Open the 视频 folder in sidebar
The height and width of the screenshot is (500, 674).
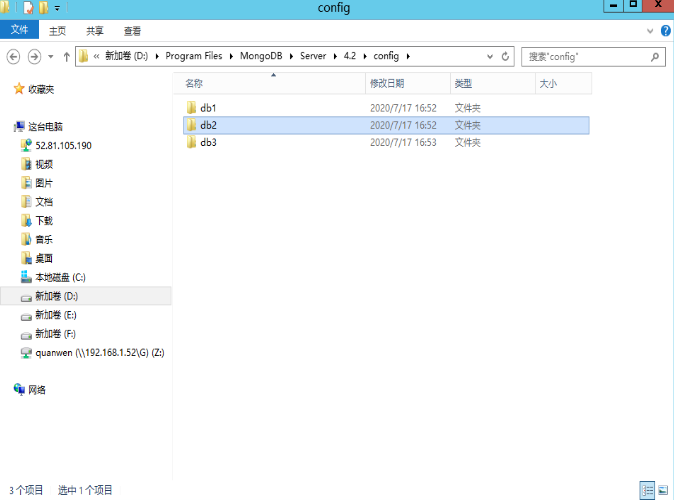(x=37, y=164)
